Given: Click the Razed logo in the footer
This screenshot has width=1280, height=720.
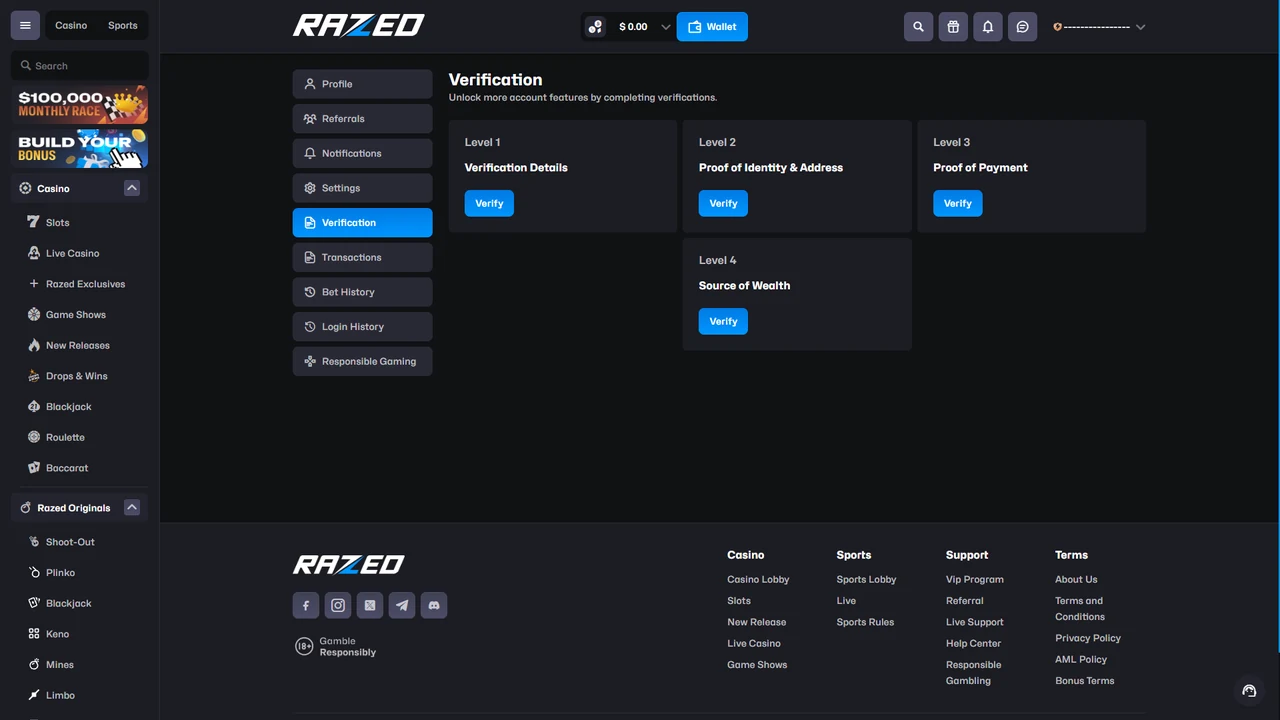Looking at the screenshot, I should tap(348, 565).
